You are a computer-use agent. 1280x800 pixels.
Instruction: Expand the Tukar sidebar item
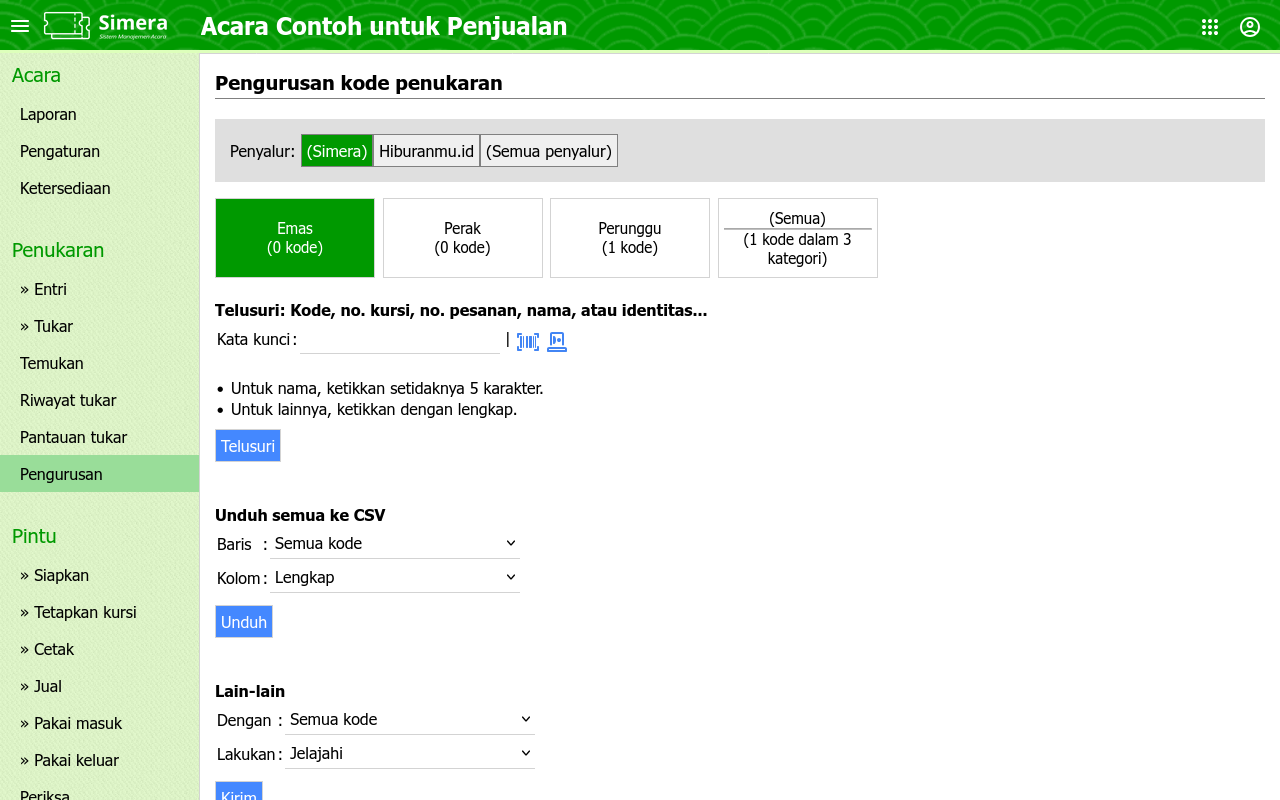tap(100, 327)
